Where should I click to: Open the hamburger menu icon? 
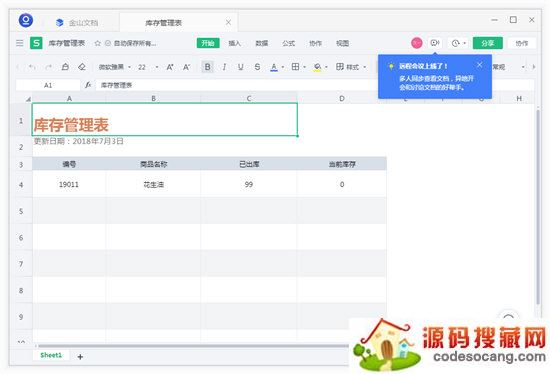[20, 43]
